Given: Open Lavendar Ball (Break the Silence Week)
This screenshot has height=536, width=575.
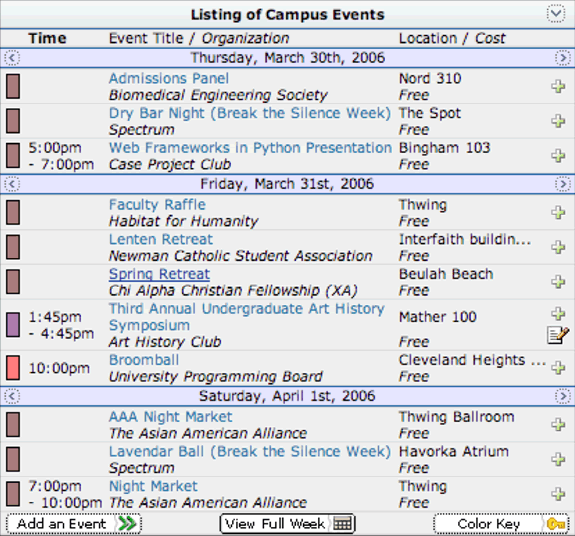Looking at the screenshot, I should tap(250, 452).
